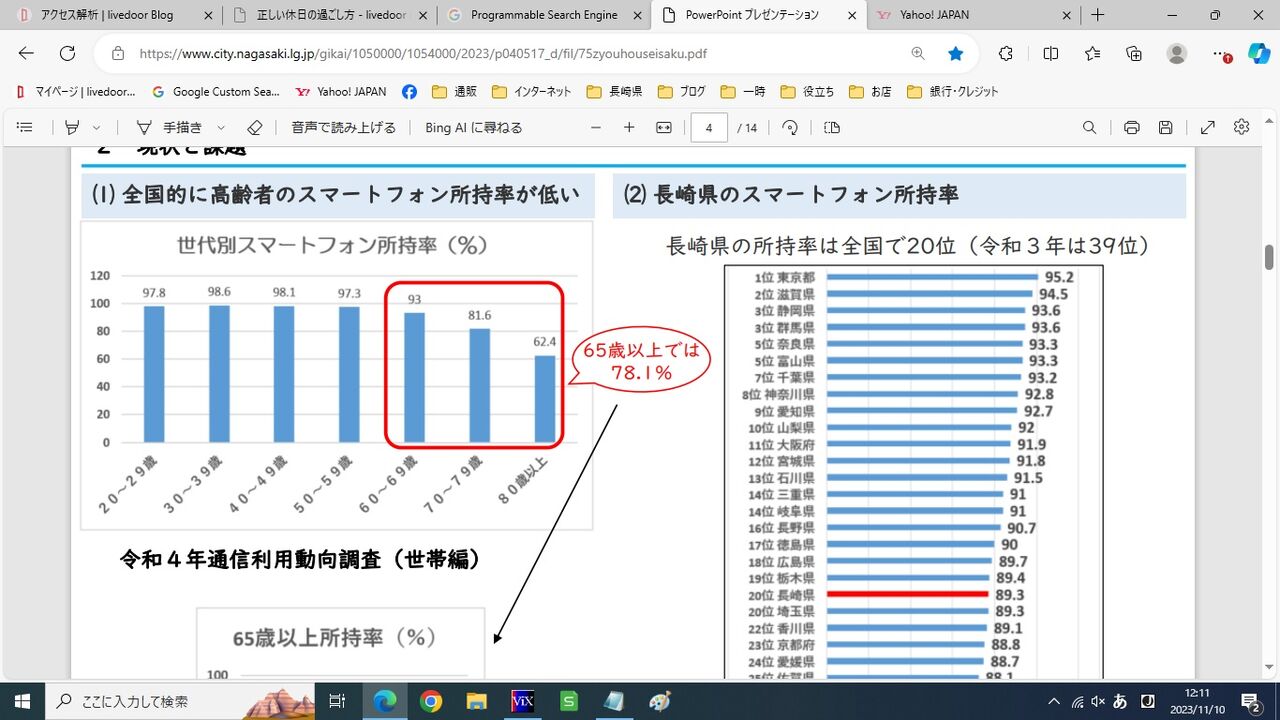The height and width of the screenshot is (720, 1280).
Task: Click the URL address bar
Action: coord(520,54)
